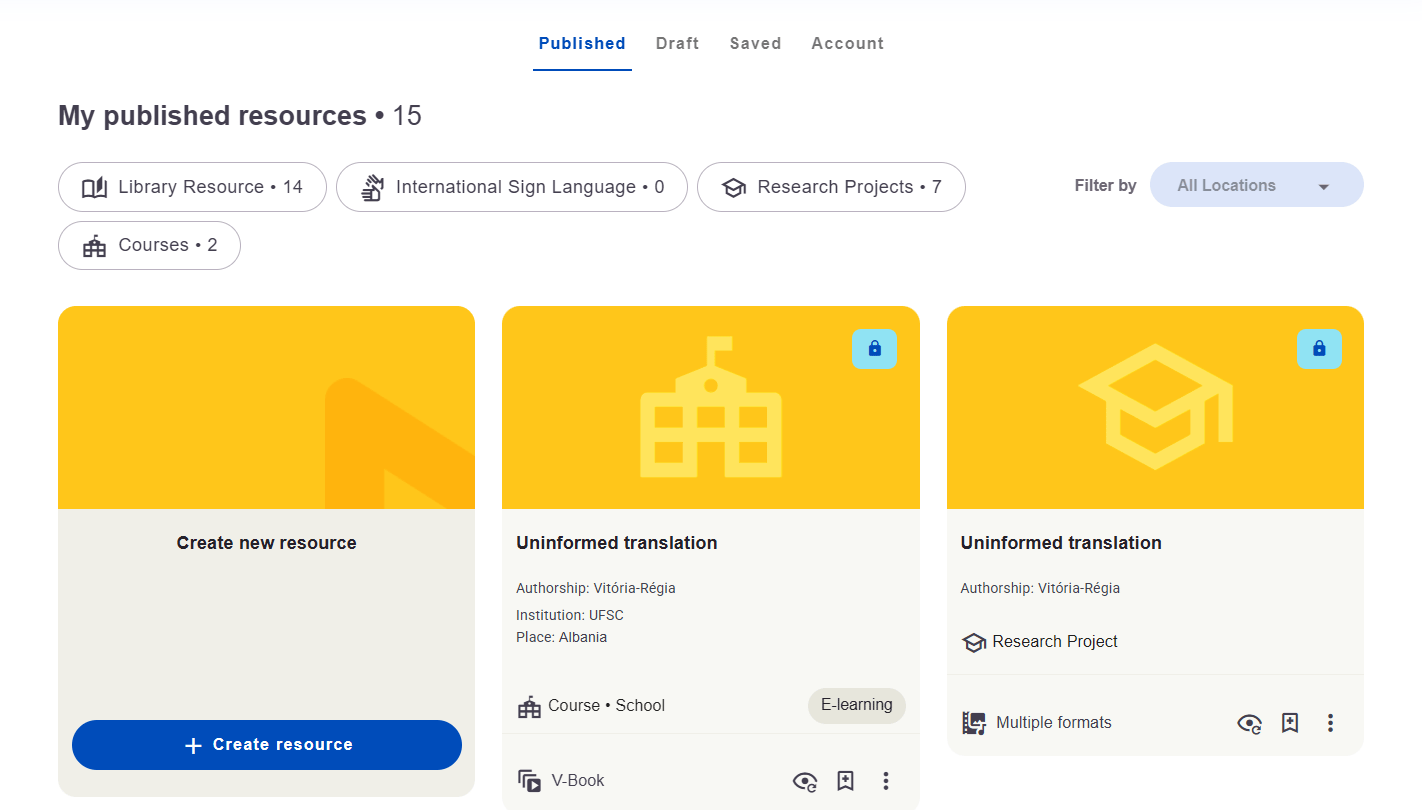The width and height of the screenshot is (1422, 810).
Task: Filter by International Sign Language chip
Action: pyautogui.click(x=512, y=187)
